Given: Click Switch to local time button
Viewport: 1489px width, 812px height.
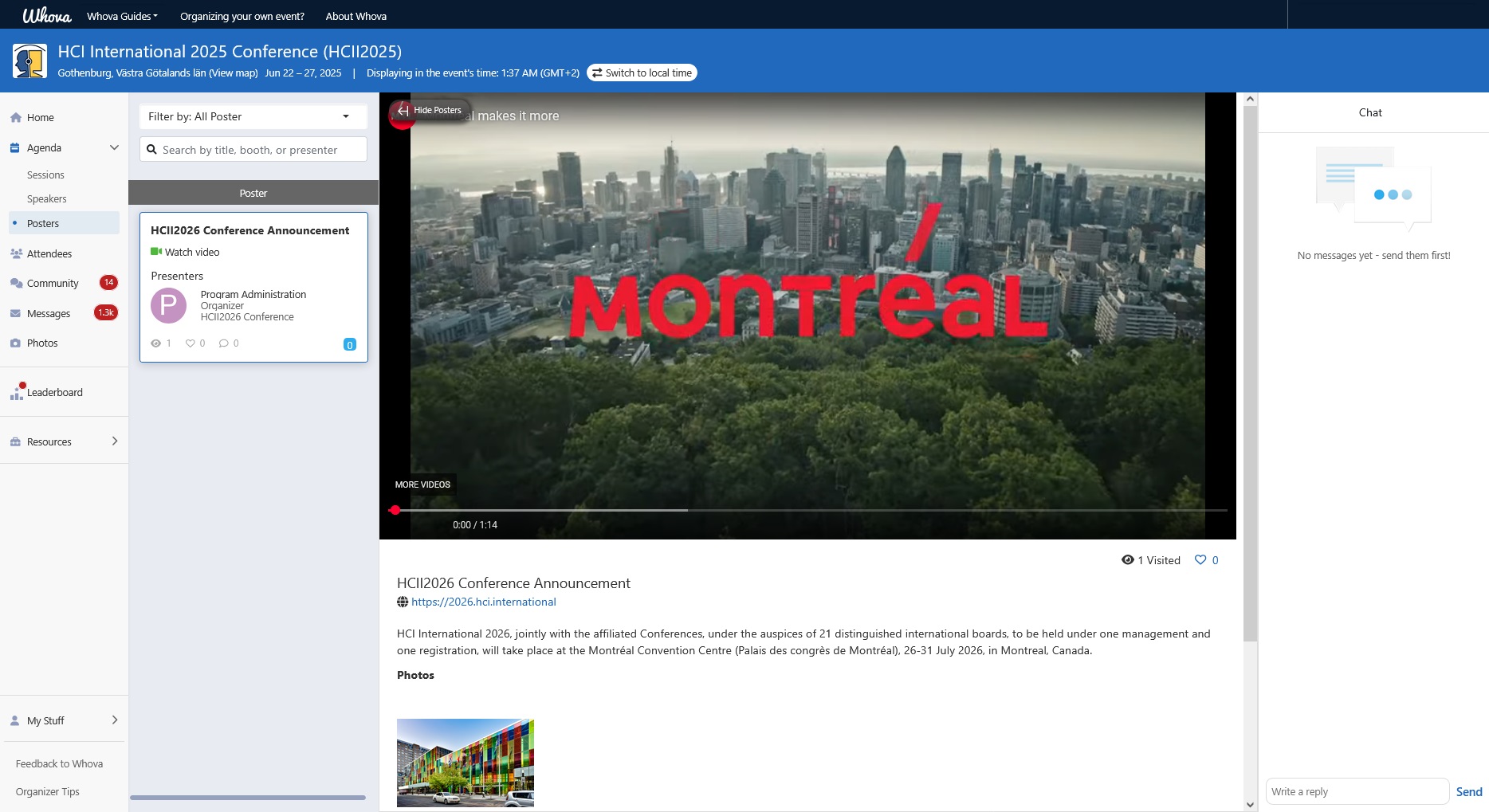Looking at the screenshot, I should pos(642,73).
